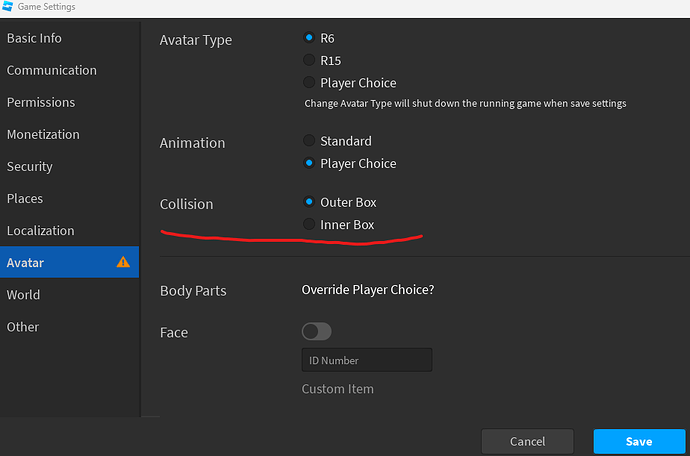Choose Player Choice animation option

(x=309, y=163)
